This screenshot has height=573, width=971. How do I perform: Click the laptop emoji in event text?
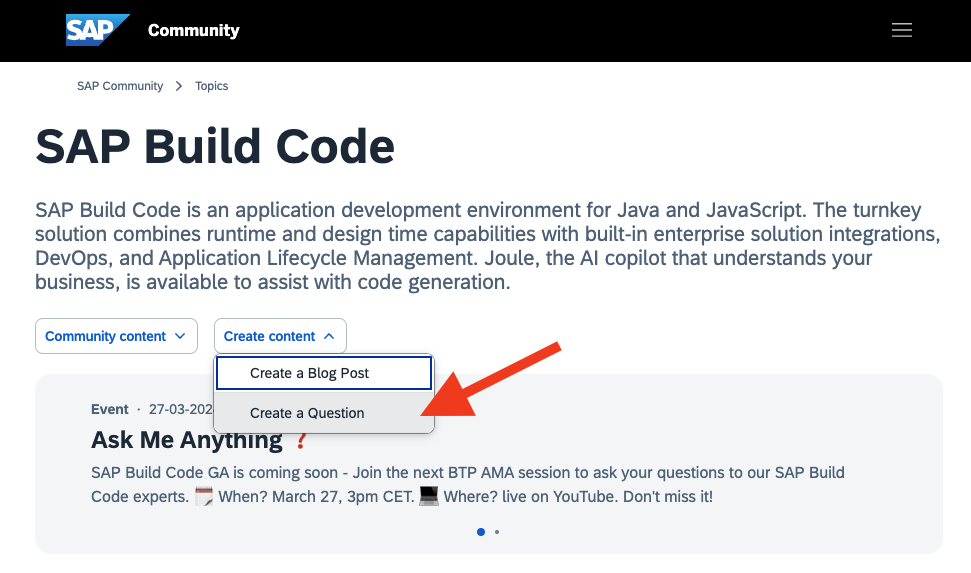[x=429, y=496]
